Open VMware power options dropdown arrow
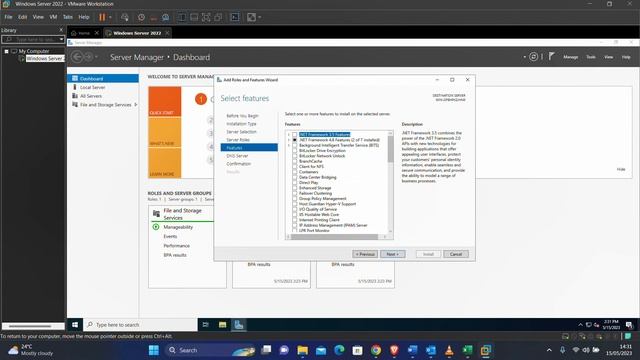The image size is (640, 360). click(110, 17)
